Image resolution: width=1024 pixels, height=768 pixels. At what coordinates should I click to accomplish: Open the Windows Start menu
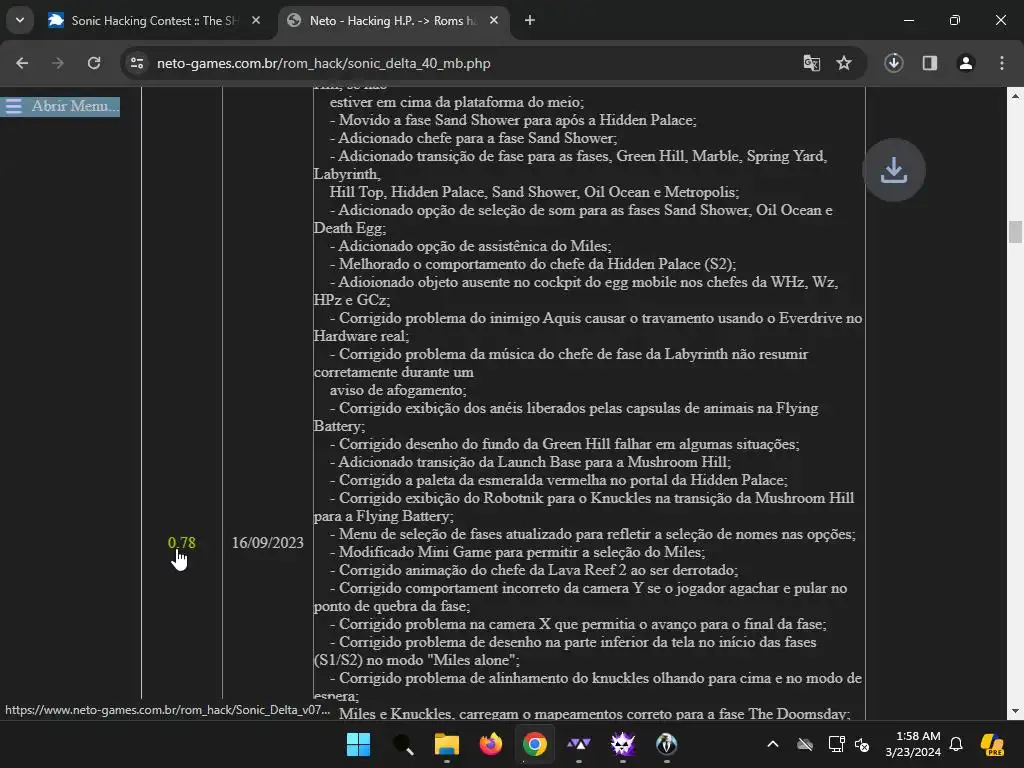[359, 744]
